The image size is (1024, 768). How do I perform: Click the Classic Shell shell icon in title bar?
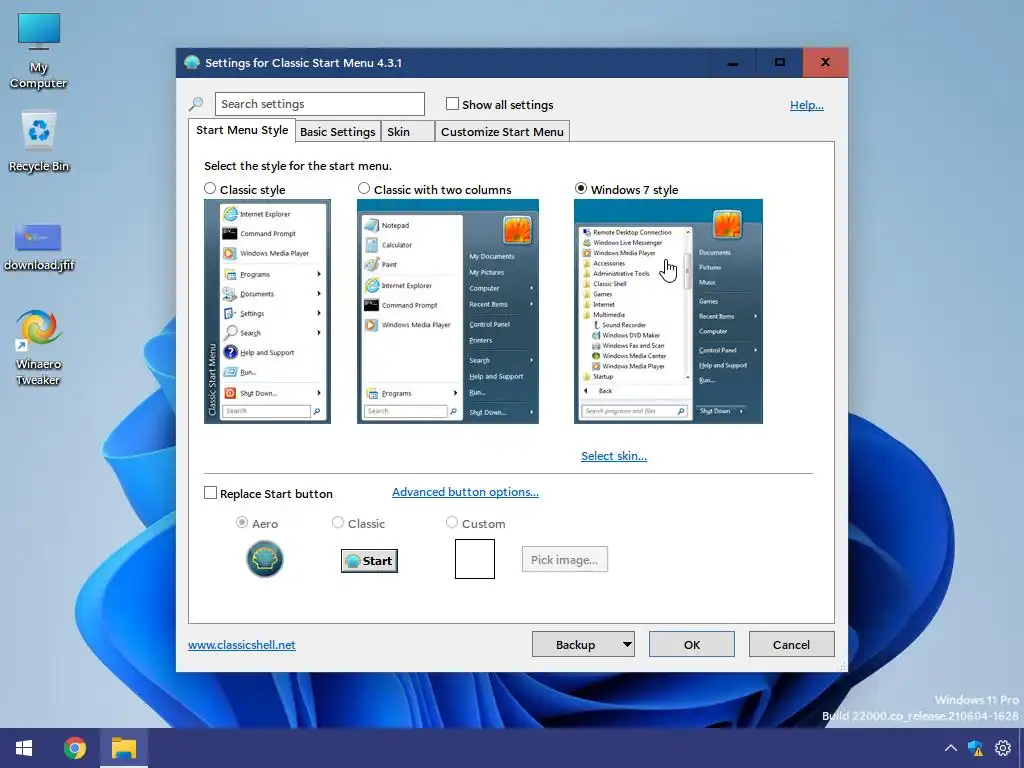coord(191,63)
